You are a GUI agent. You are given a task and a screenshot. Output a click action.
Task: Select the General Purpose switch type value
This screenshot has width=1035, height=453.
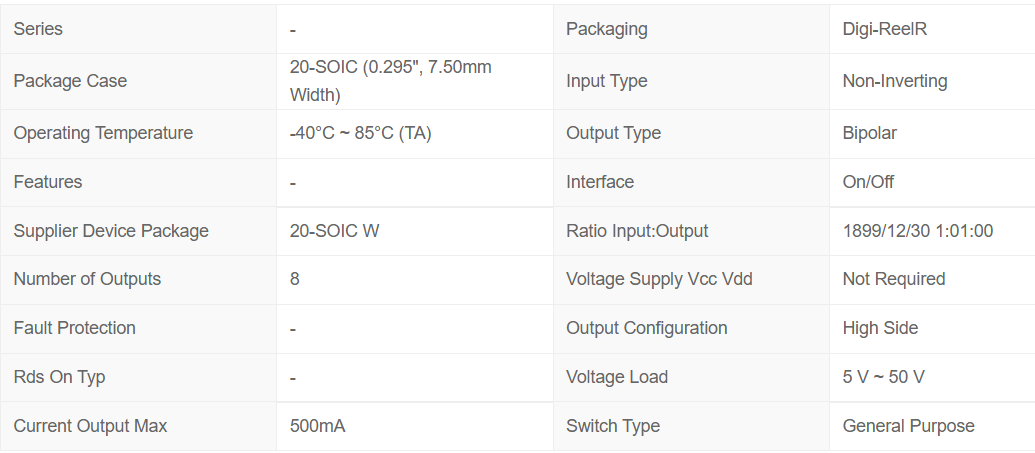point(908,426)
